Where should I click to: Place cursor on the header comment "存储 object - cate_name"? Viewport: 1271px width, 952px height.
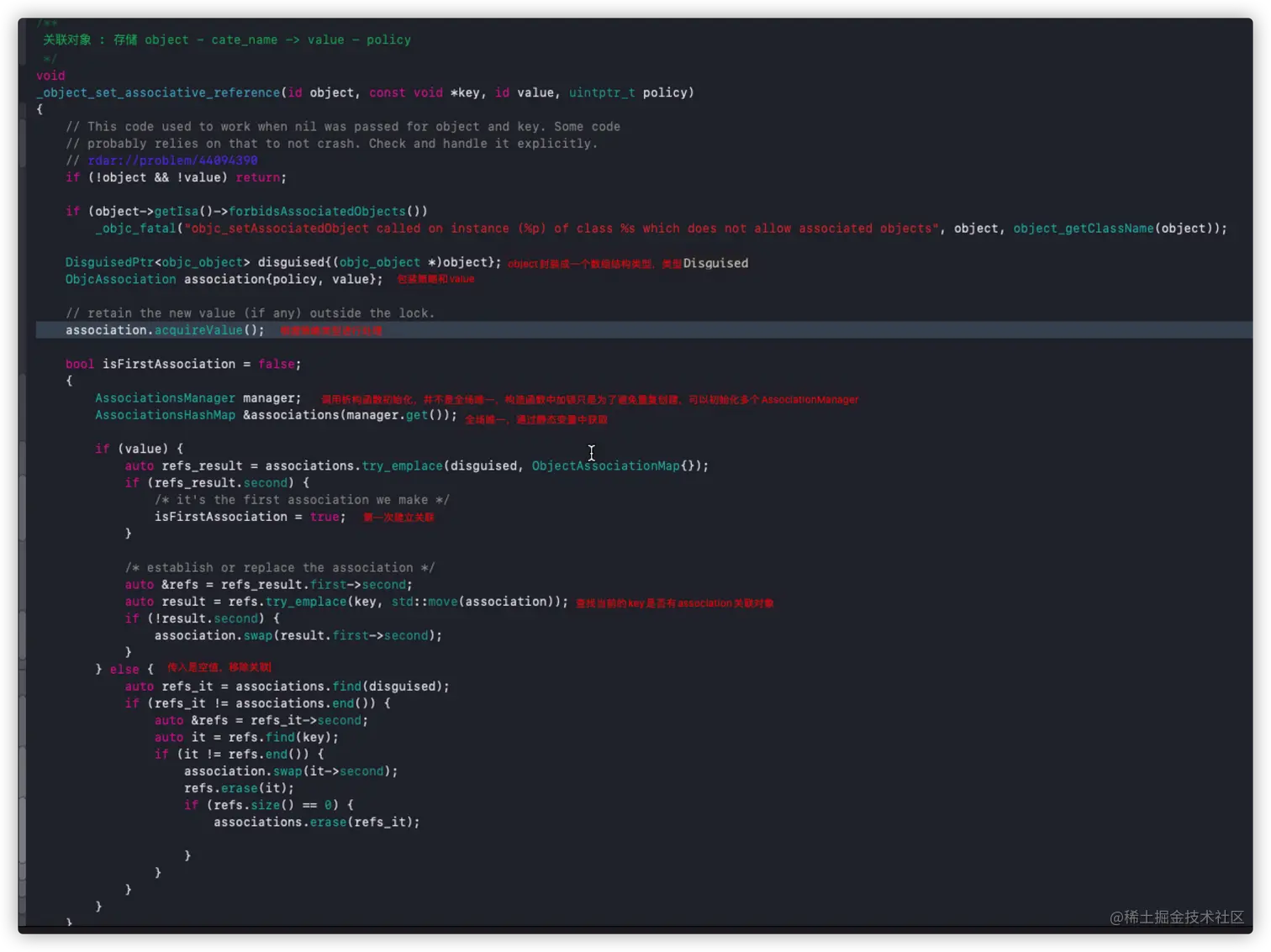tap(195, 39)
